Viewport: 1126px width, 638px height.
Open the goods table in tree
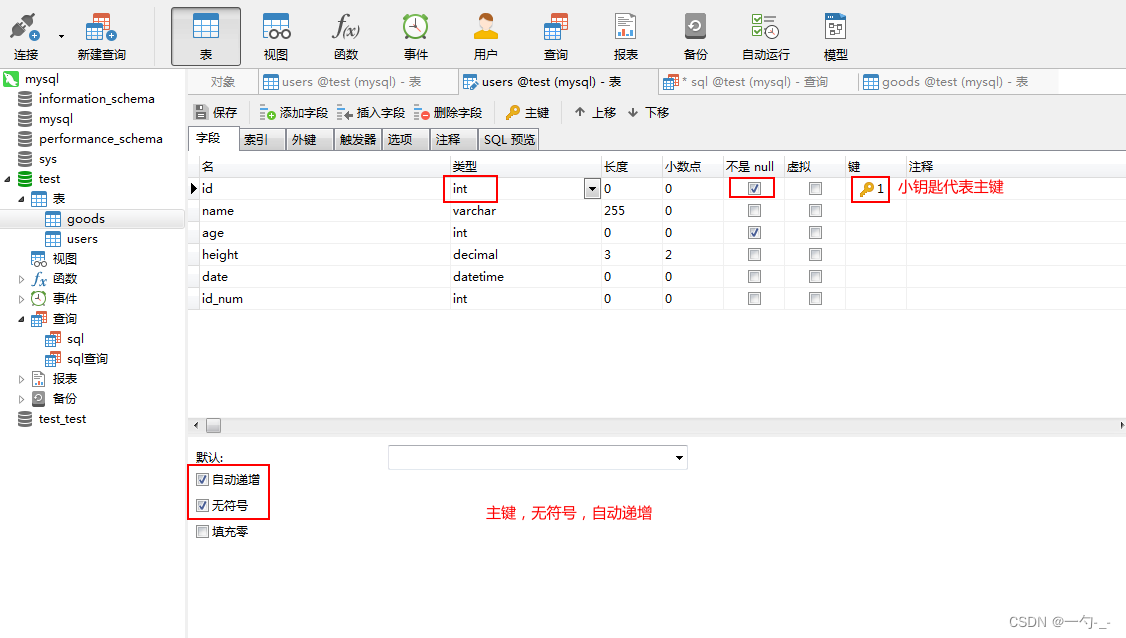[85, 219]
